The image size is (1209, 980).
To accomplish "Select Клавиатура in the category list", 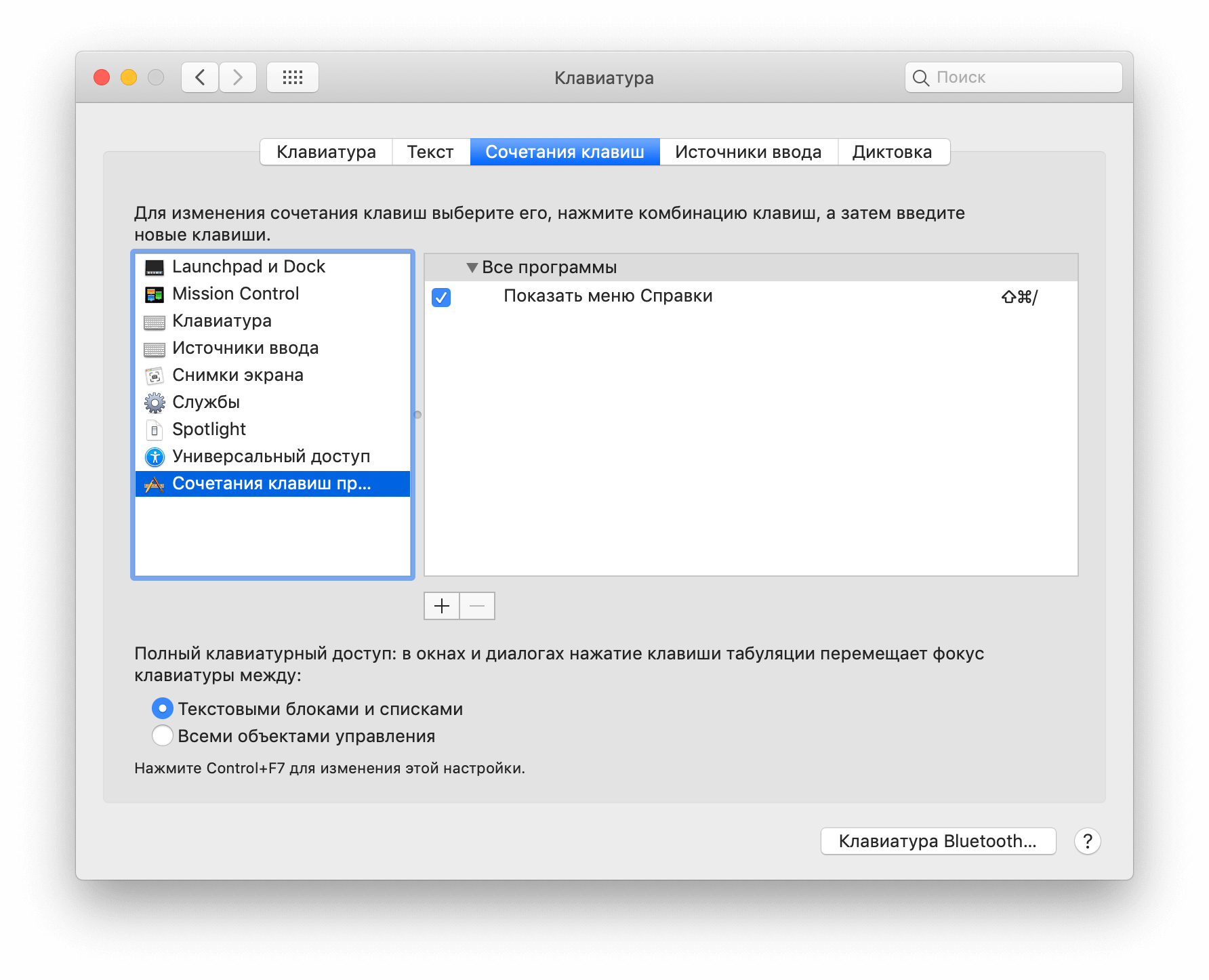I will (272, 321).
